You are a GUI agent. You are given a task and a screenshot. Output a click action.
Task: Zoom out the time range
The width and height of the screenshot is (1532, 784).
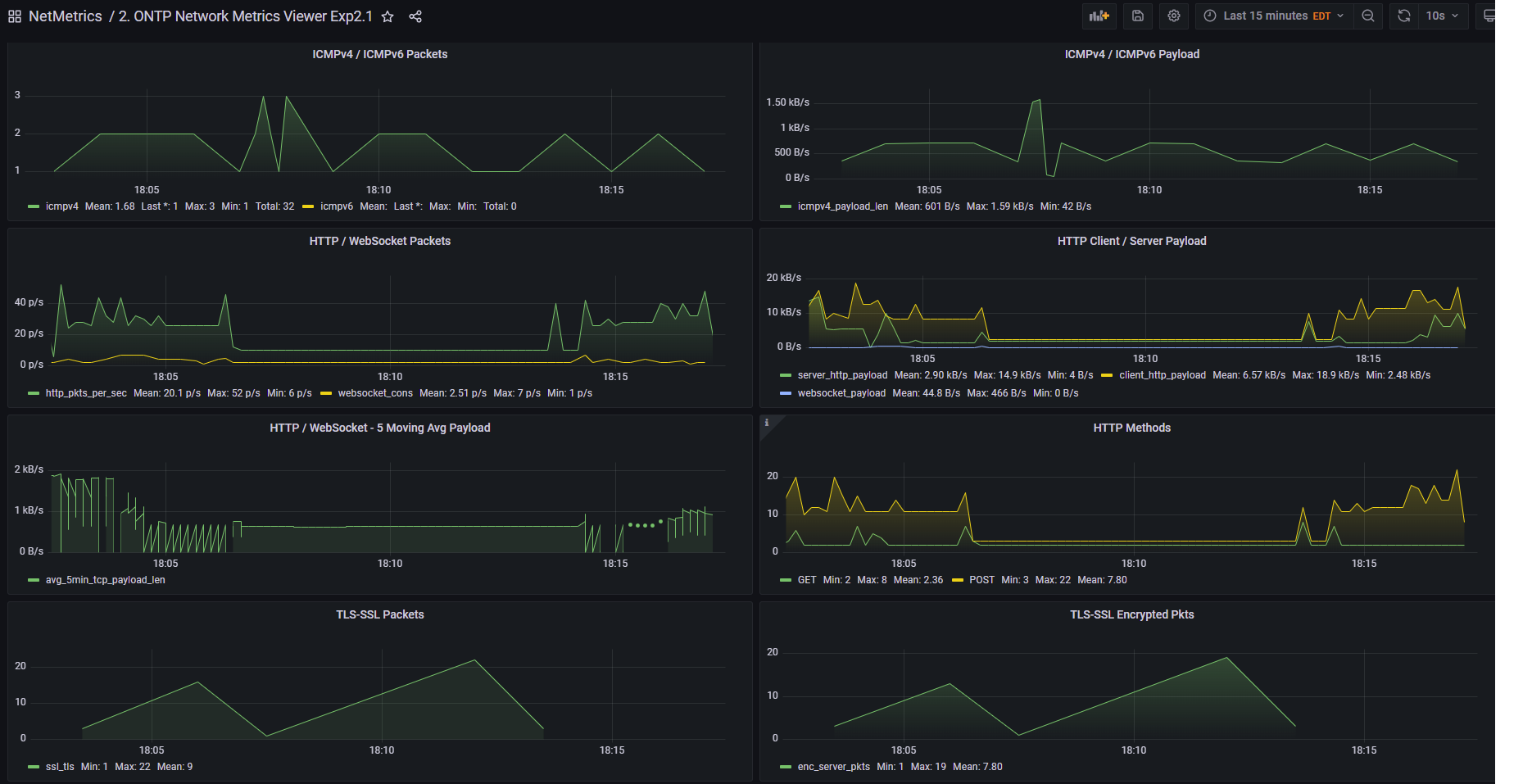point(1368,16)
